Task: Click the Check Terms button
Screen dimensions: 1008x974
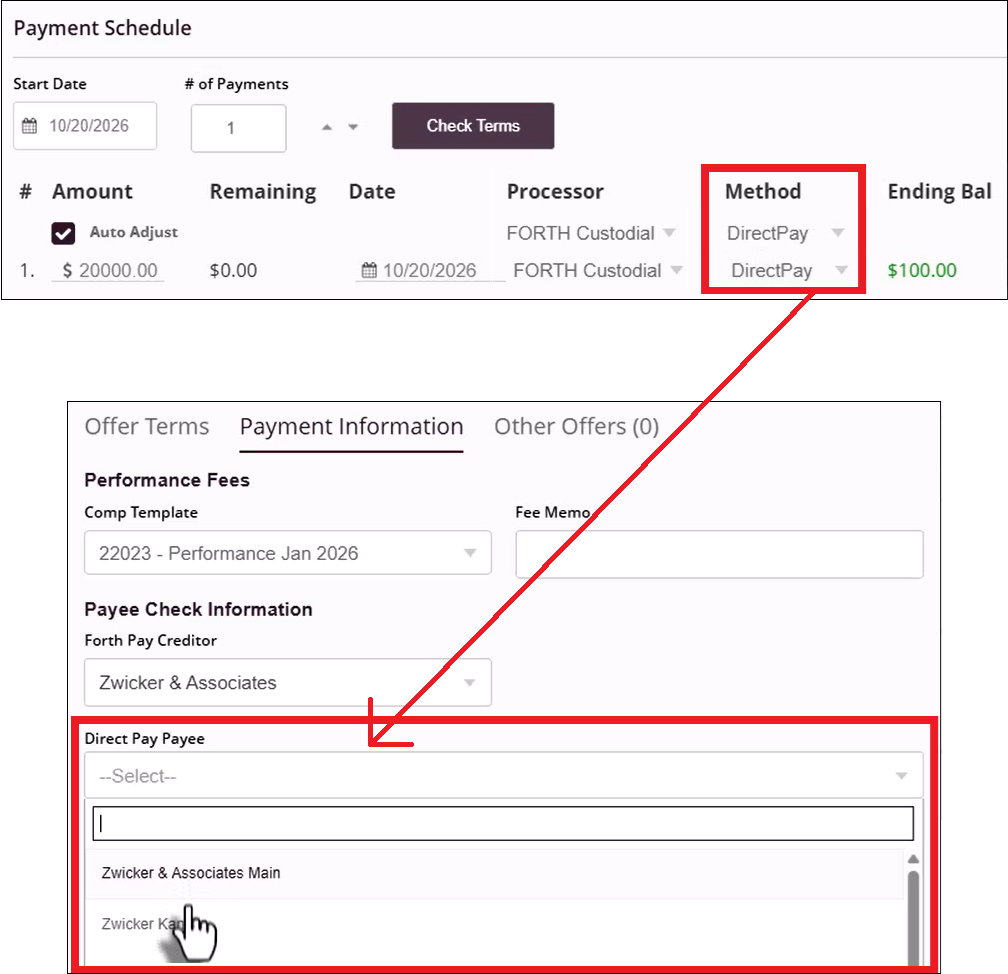Action: (473, 126)
